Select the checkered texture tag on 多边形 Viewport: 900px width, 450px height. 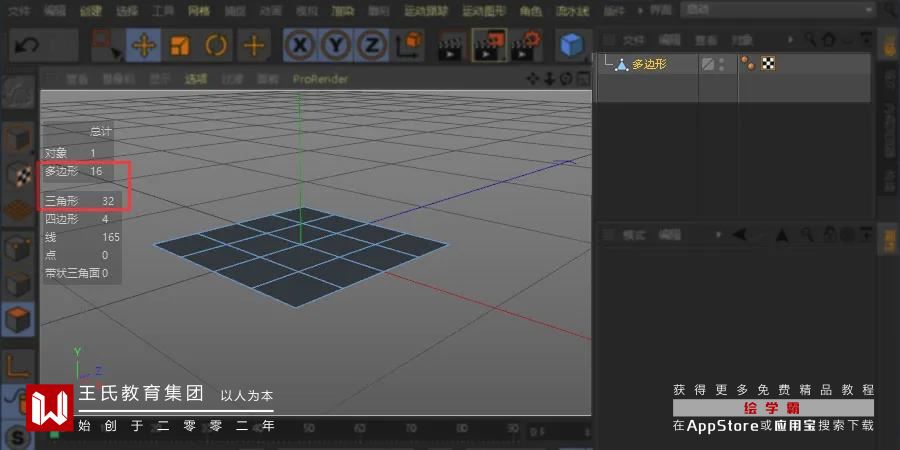coord(768,64)
